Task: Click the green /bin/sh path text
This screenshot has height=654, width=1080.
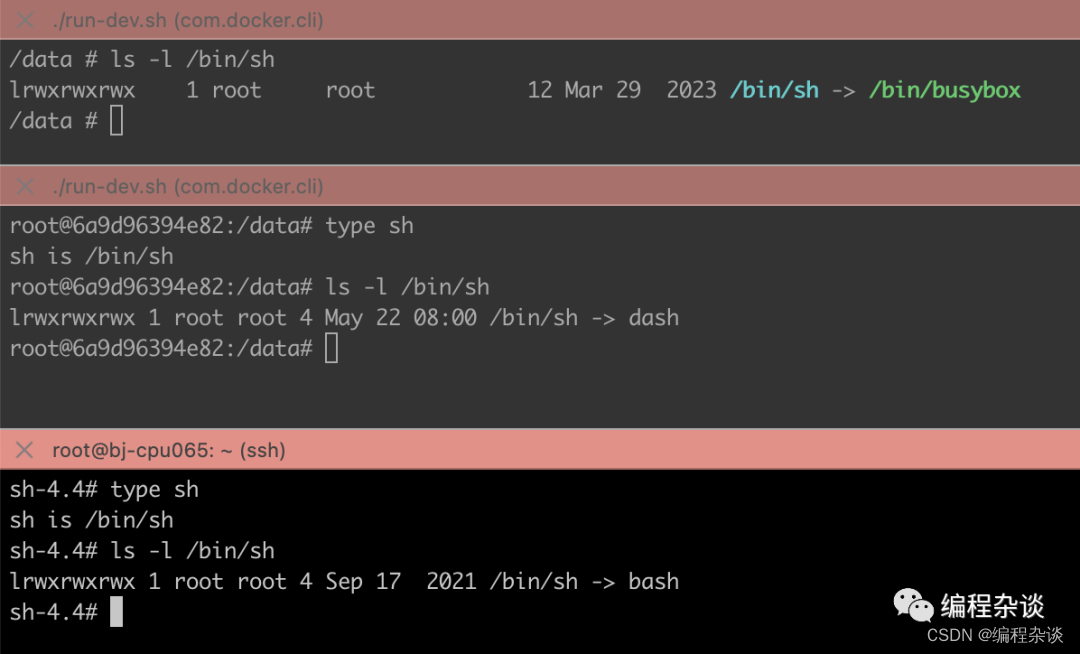Action: pos(775,90)
